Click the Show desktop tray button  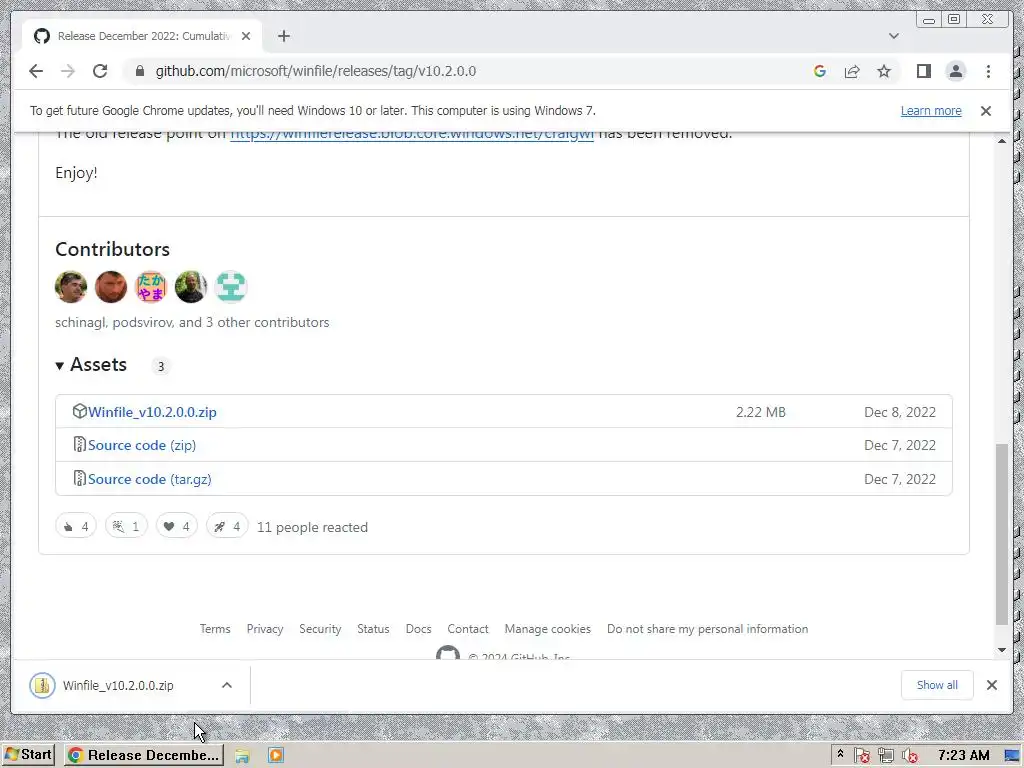tap(1013, 756)
